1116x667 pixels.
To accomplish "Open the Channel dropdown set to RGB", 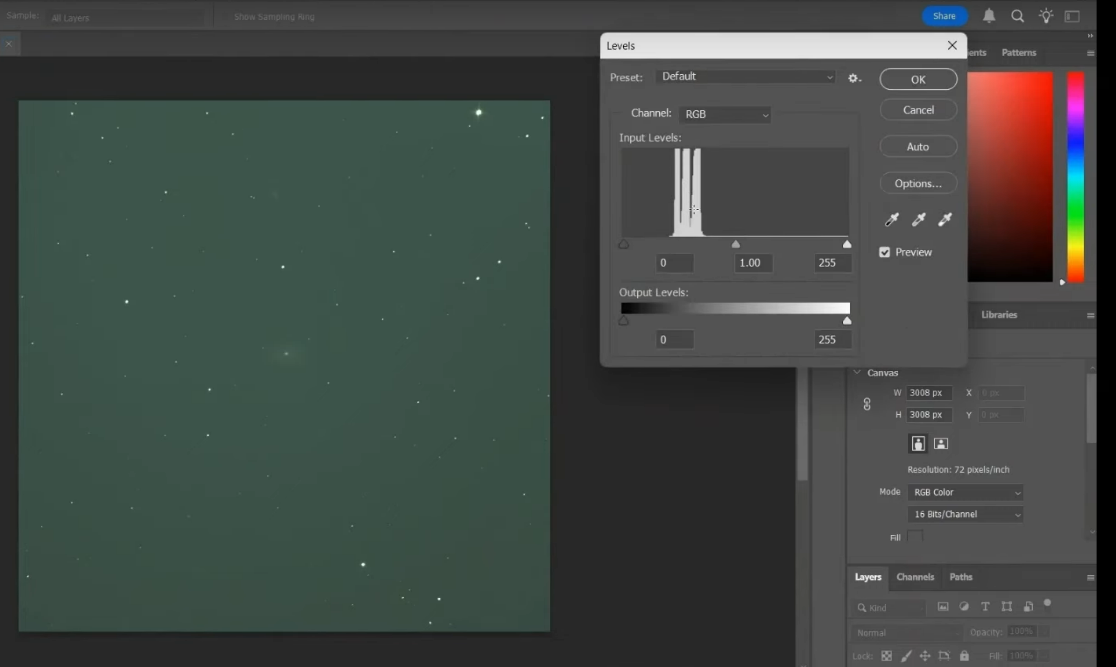I will tap(725, 114).
